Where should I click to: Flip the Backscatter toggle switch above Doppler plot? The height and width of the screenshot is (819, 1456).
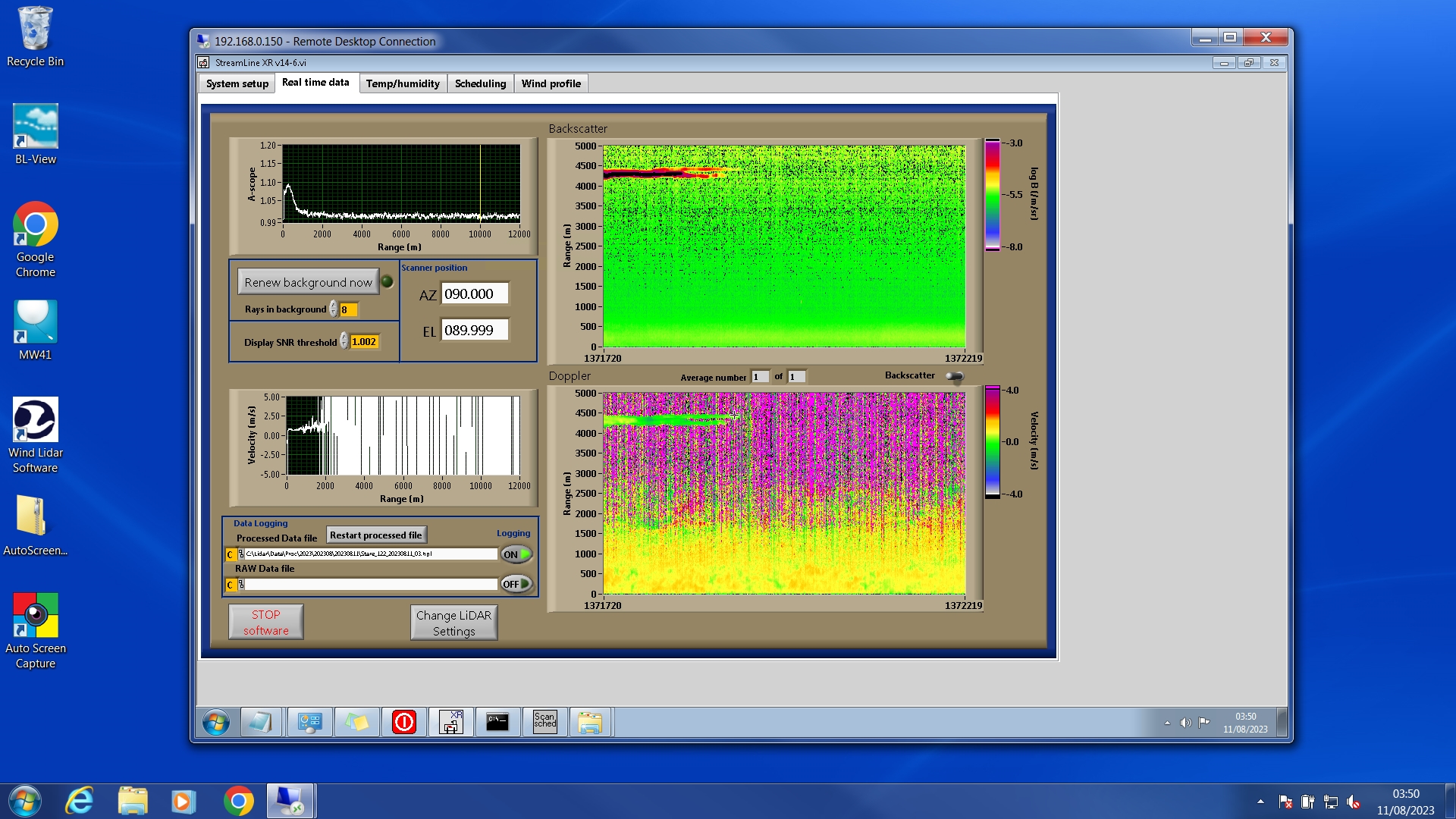click(x=955, y=376)
